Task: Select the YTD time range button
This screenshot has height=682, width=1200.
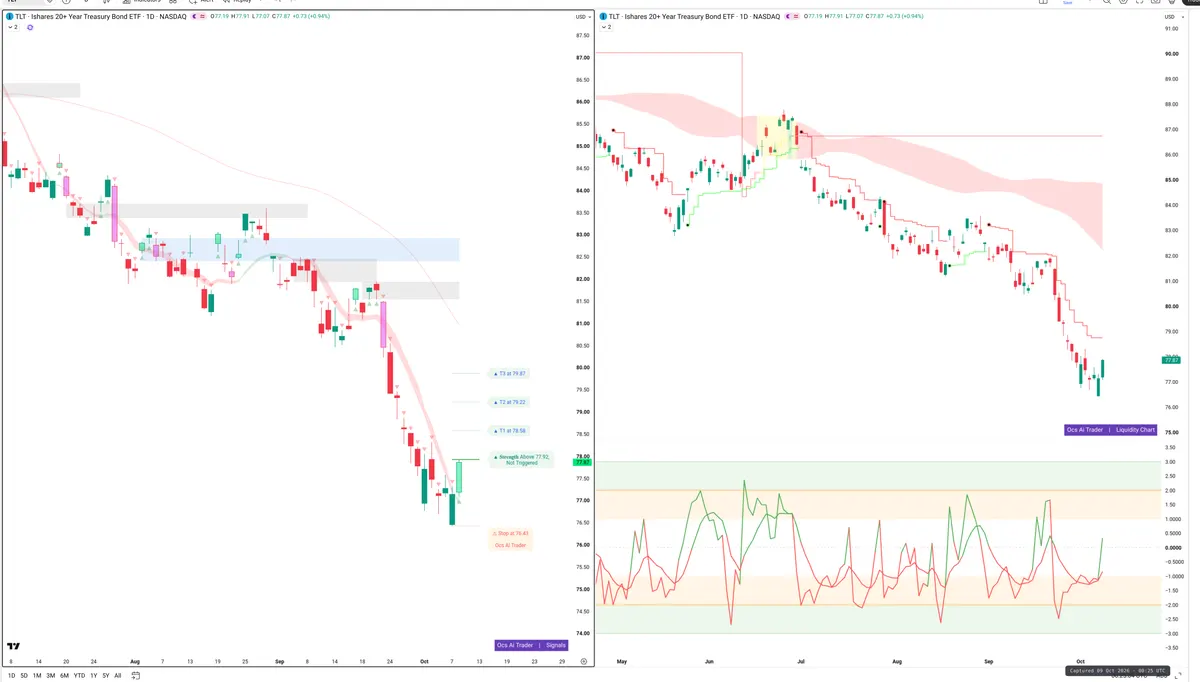Action: (x=79, y=675)
